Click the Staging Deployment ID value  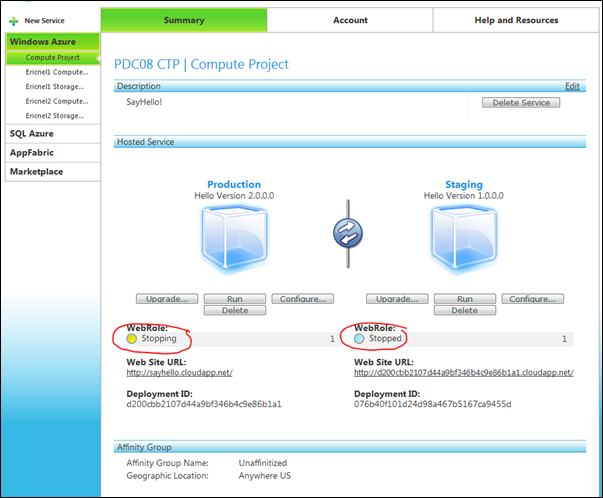tap(433, 404)
